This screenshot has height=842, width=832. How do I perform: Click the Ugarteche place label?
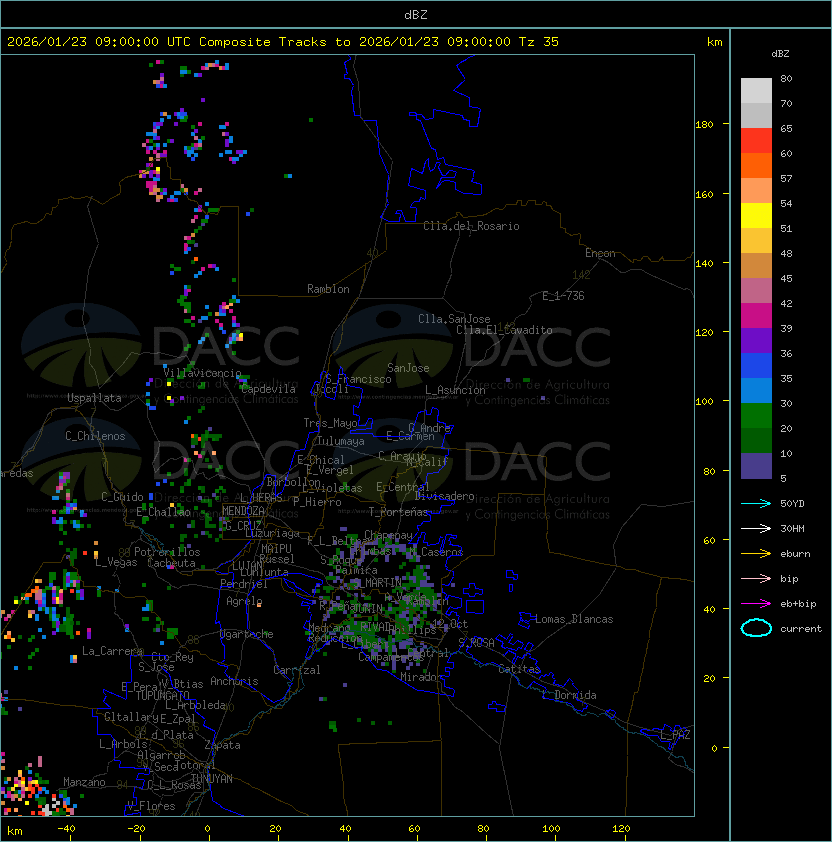click(247, 634)
